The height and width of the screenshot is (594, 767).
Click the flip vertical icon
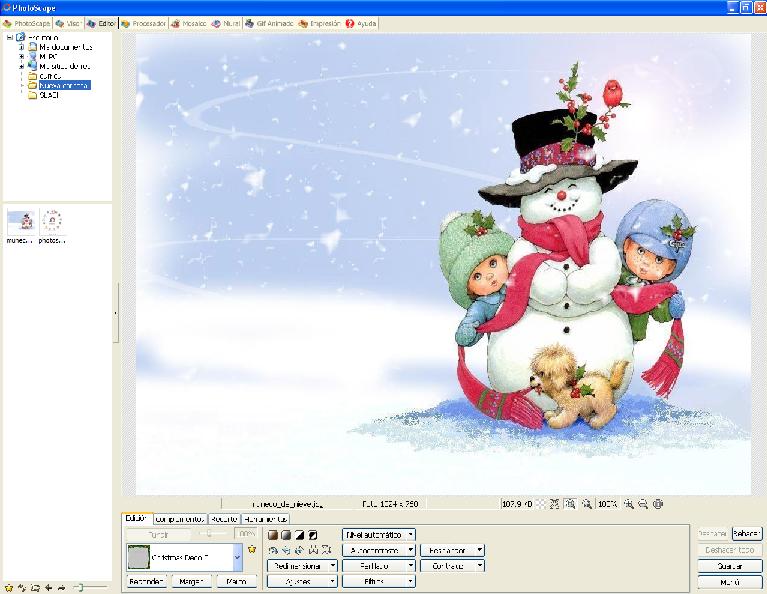pos(325,550)
